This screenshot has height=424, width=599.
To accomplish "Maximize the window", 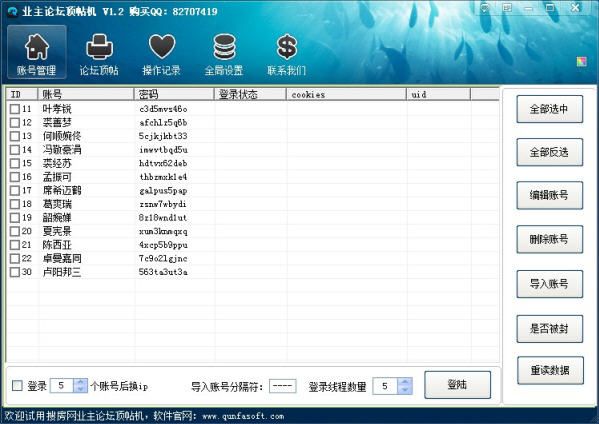I will point(550,7).
